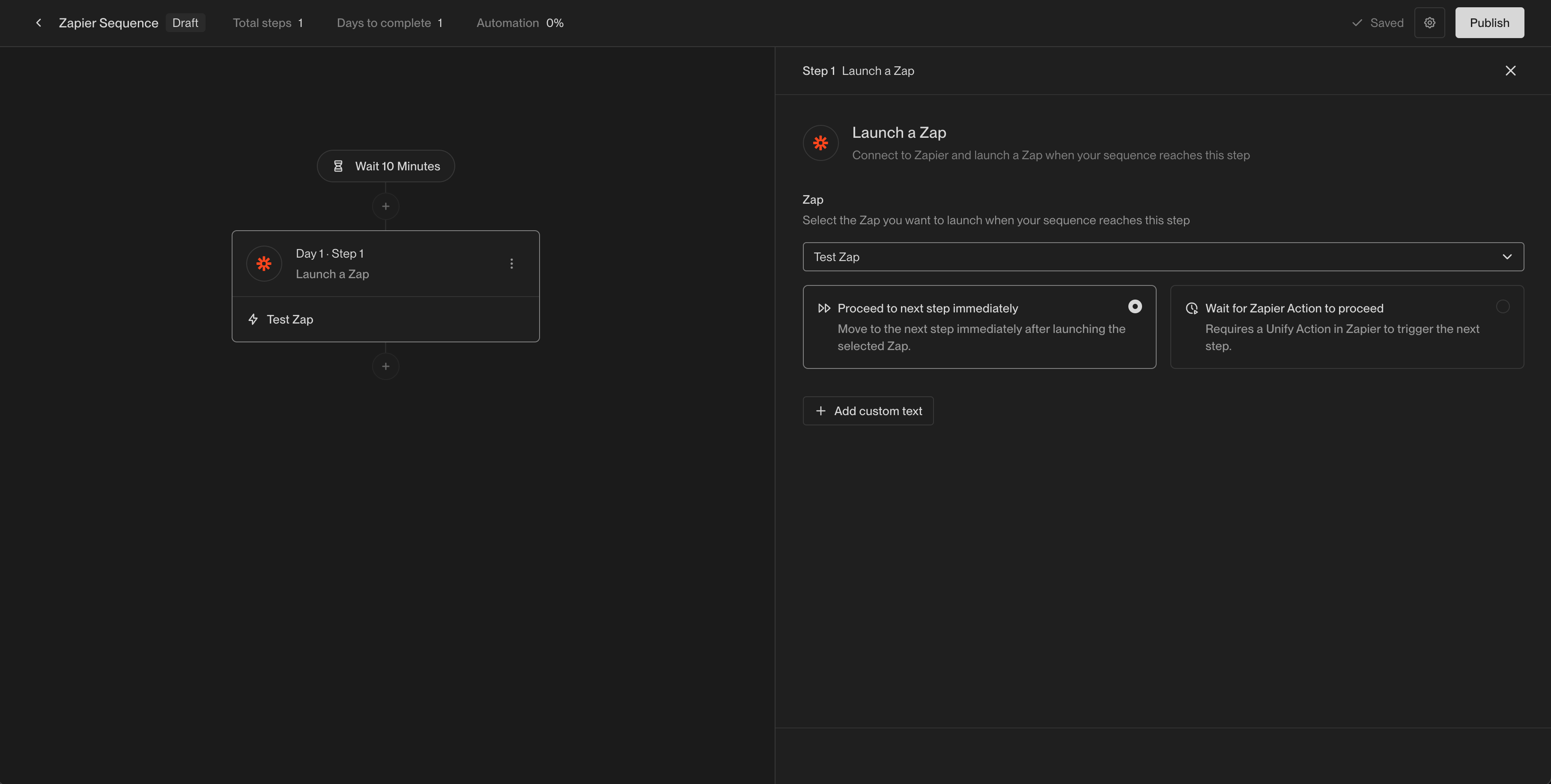Publish the sequence
The width and height of the screenshot is (1551, 784).
(1489, 22)
